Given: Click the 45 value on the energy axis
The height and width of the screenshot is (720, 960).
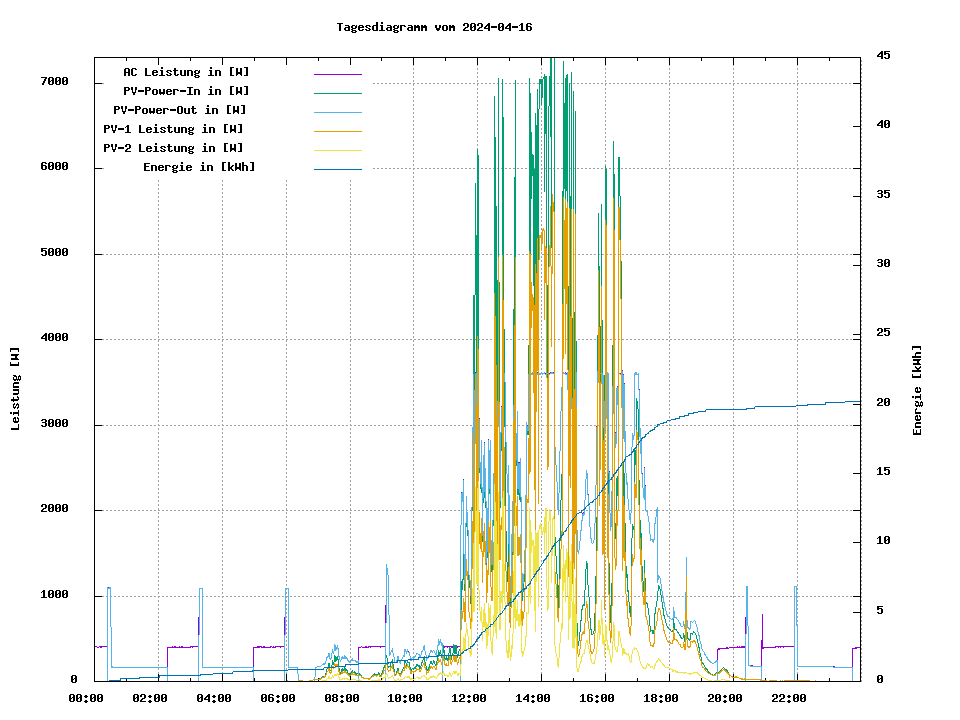Looking at the screenshot, I should [x=882, y=55].
